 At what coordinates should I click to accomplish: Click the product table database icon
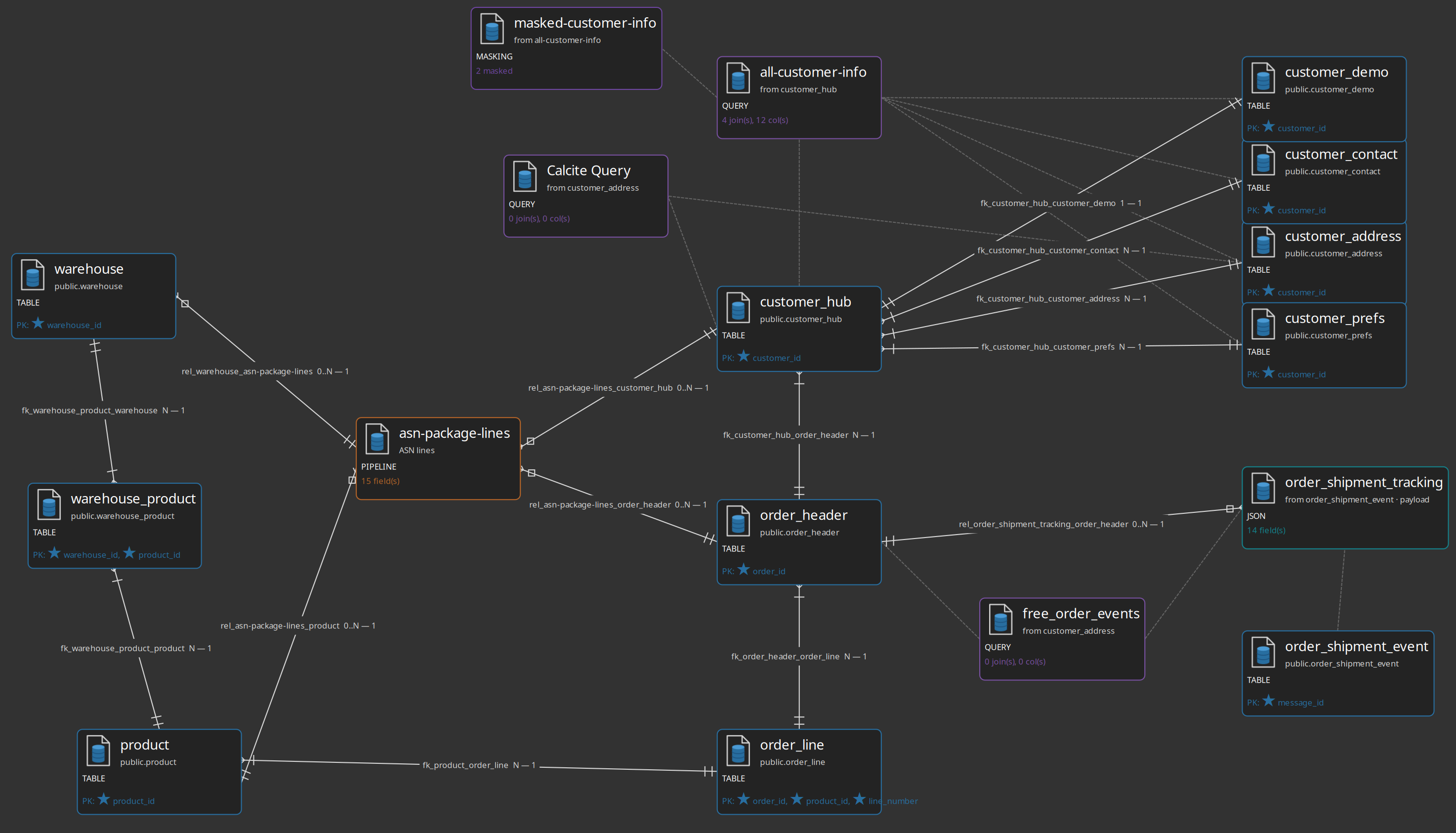tap(98, 751)
